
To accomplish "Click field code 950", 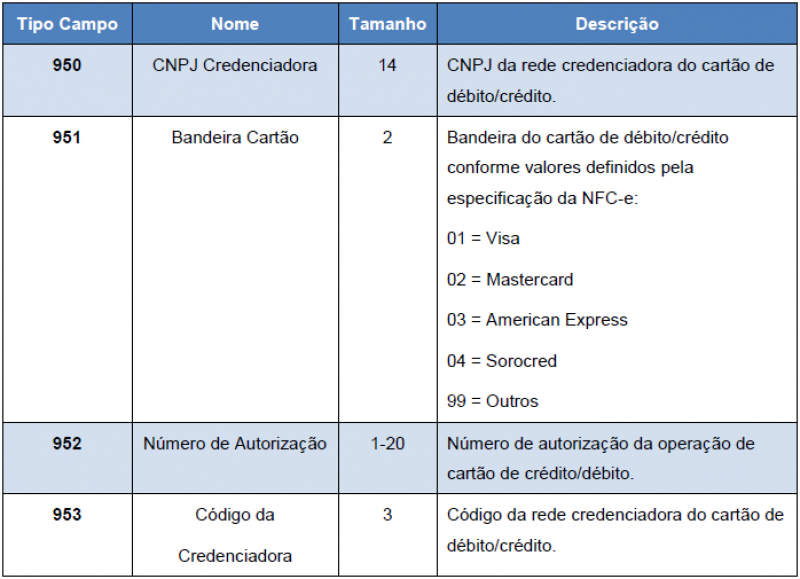I will 67,65.
